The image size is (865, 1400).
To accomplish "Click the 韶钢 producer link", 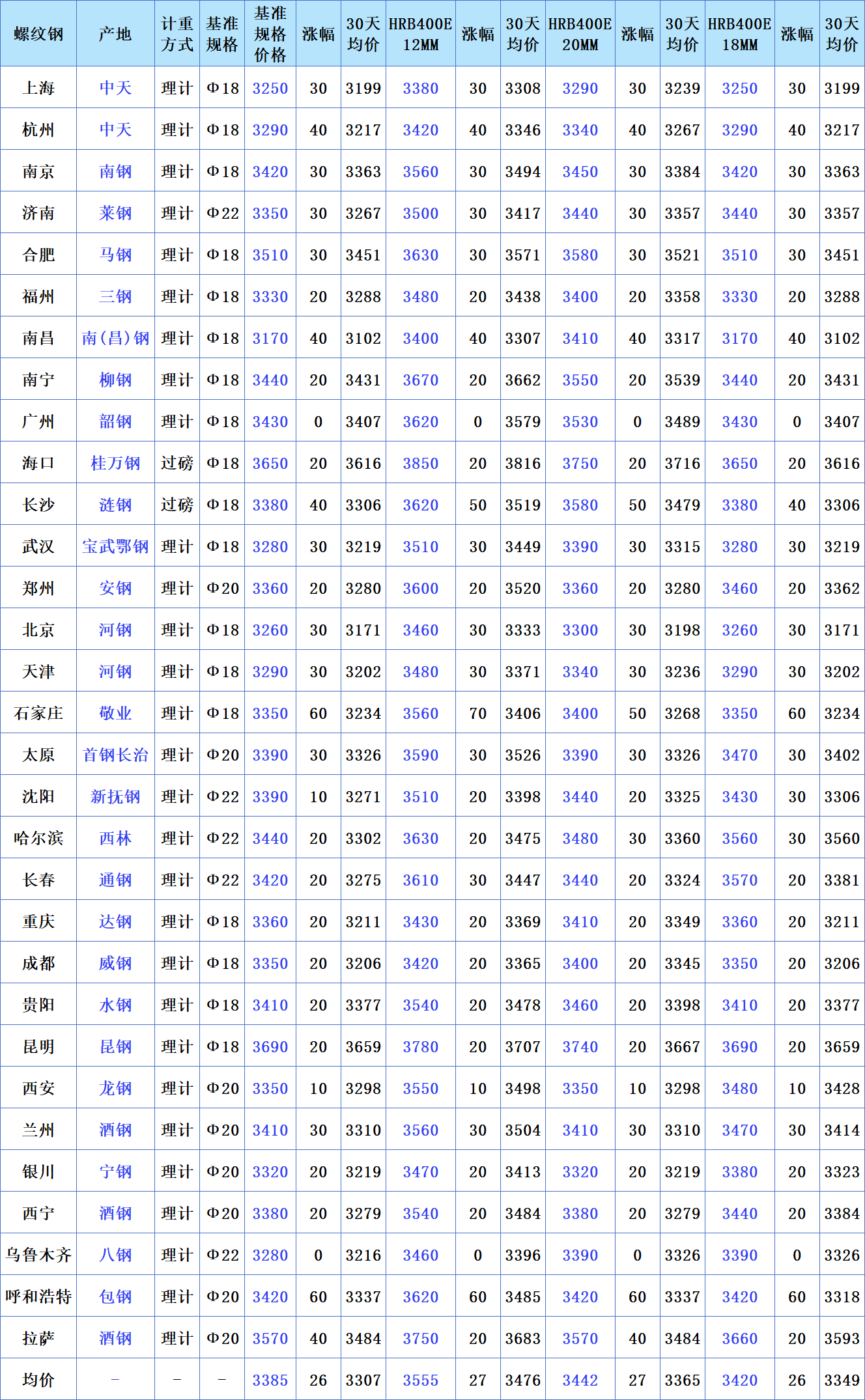I will pyautogui.click(x=115, y=421).
